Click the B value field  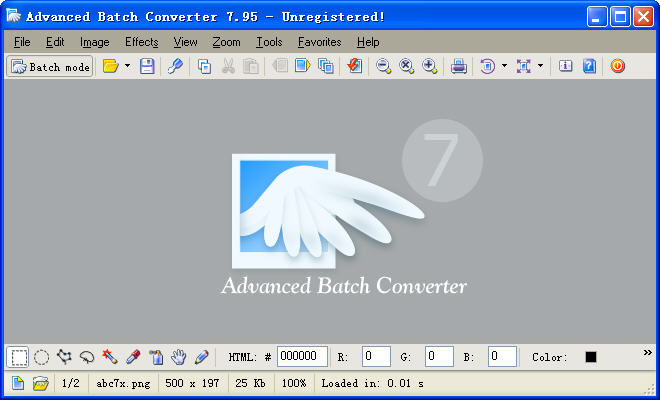click(502, 357)
